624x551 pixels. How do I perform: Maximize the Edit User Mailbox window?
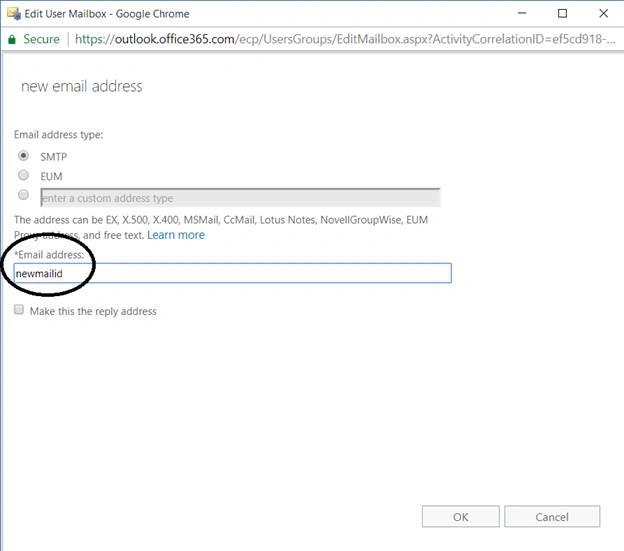562,13
